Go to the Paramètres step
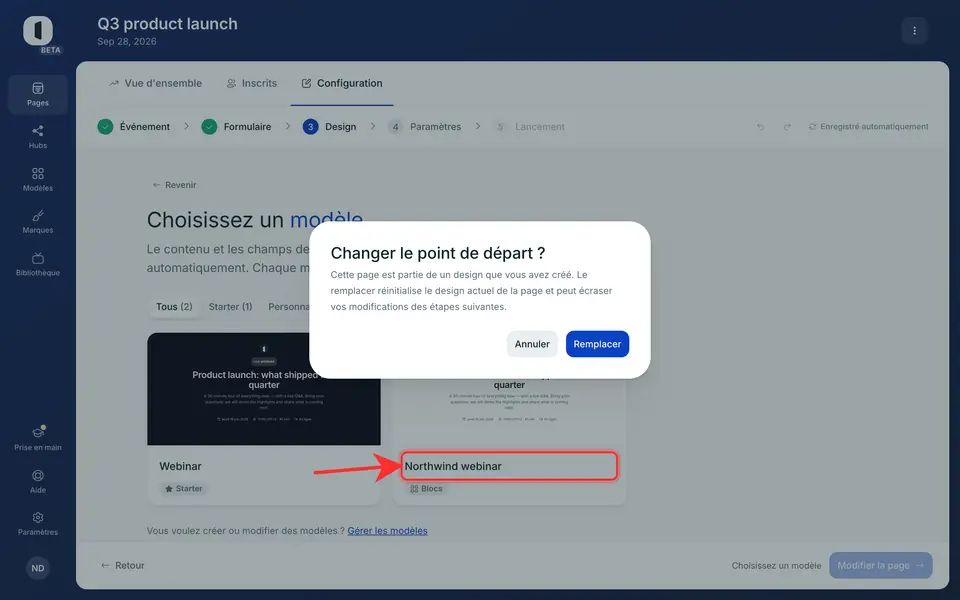The image size is (960, 600). coord(425,127)
